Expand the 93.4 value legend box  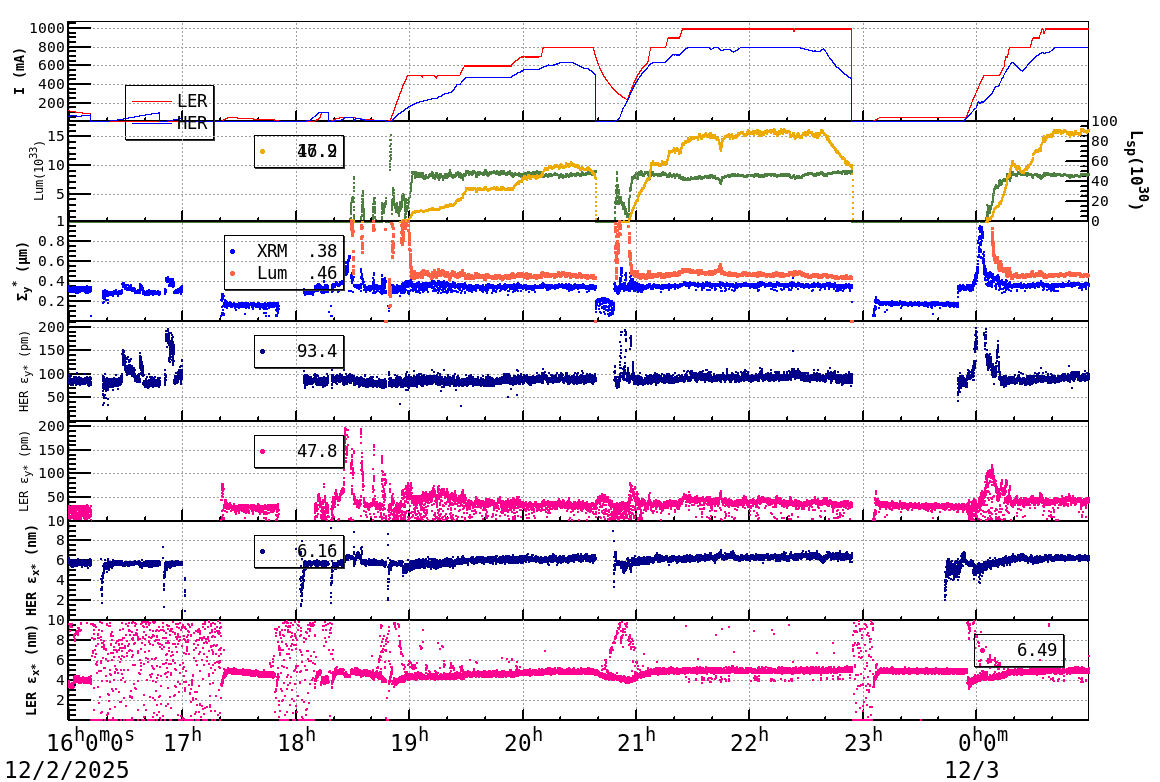coord(298,351)
